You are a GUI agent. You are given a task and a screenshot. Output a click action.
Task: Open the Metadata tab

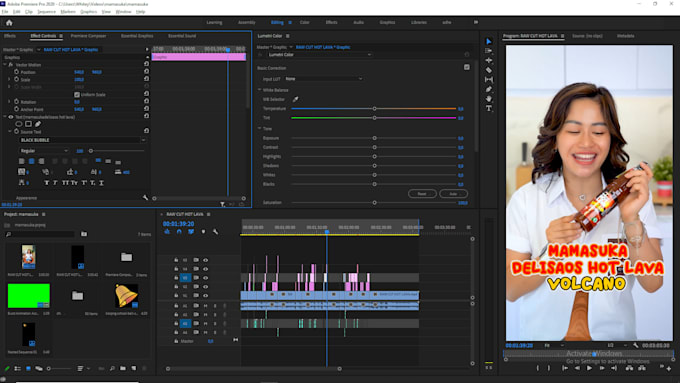pos(625,36)
